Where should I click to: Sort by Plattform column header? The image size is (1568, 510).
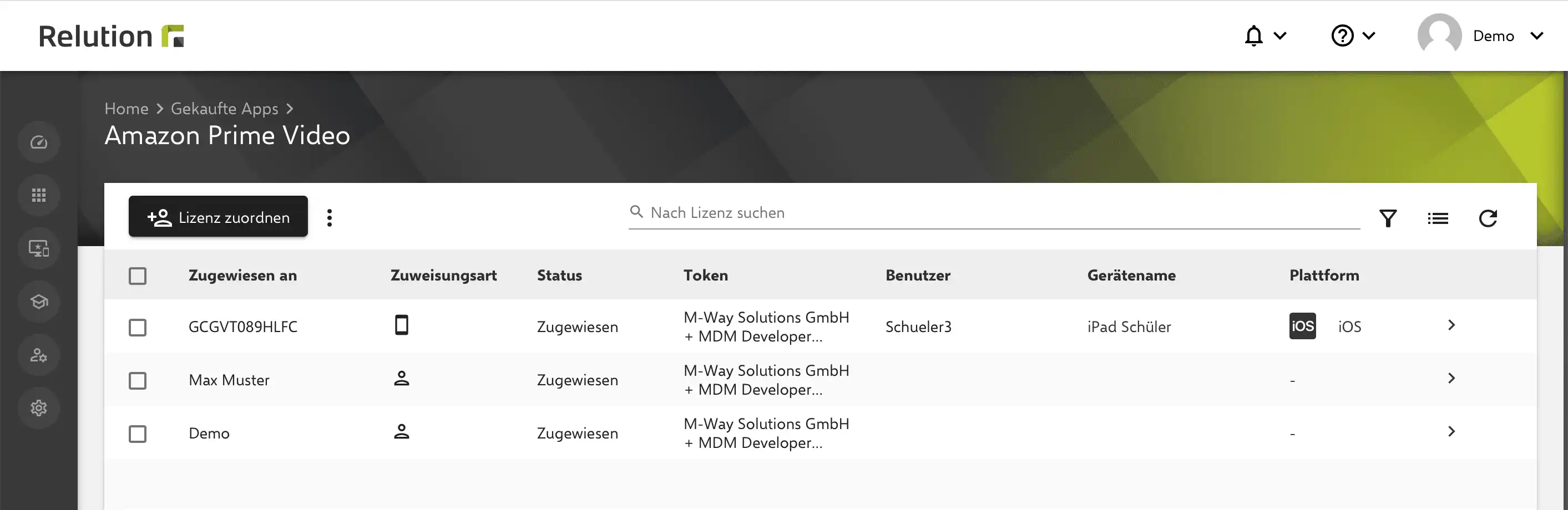pyautogui.click(x=1324, y=276)
